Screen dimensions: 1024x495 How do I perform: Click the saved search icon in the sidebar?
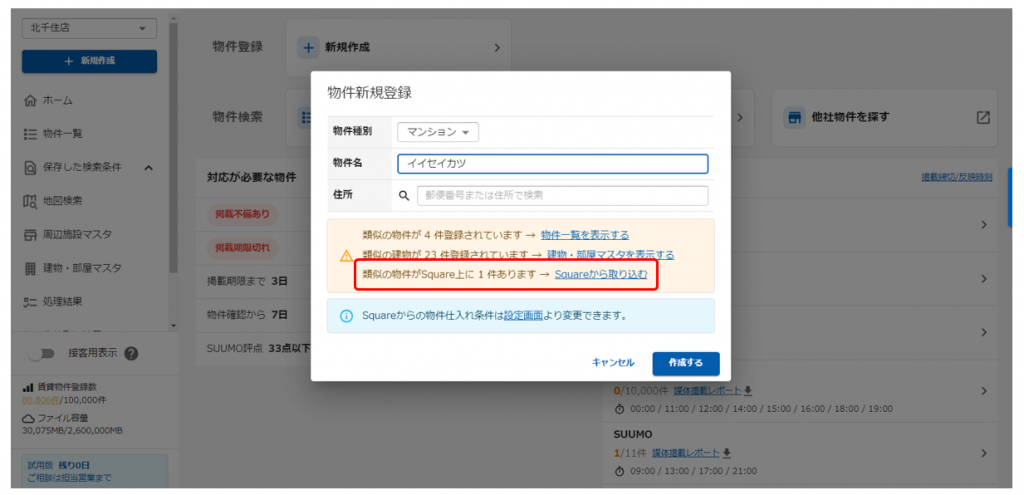(29, 168)
